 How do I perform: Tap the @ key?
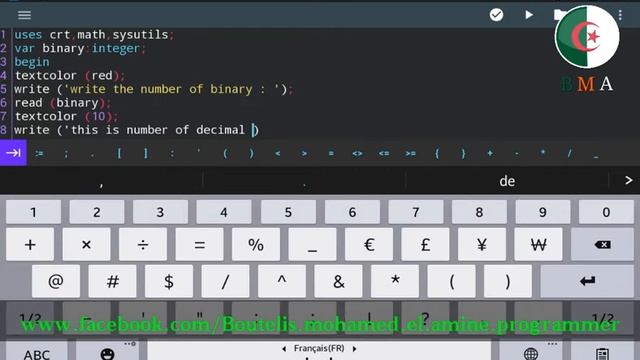[x=56, y=281]
